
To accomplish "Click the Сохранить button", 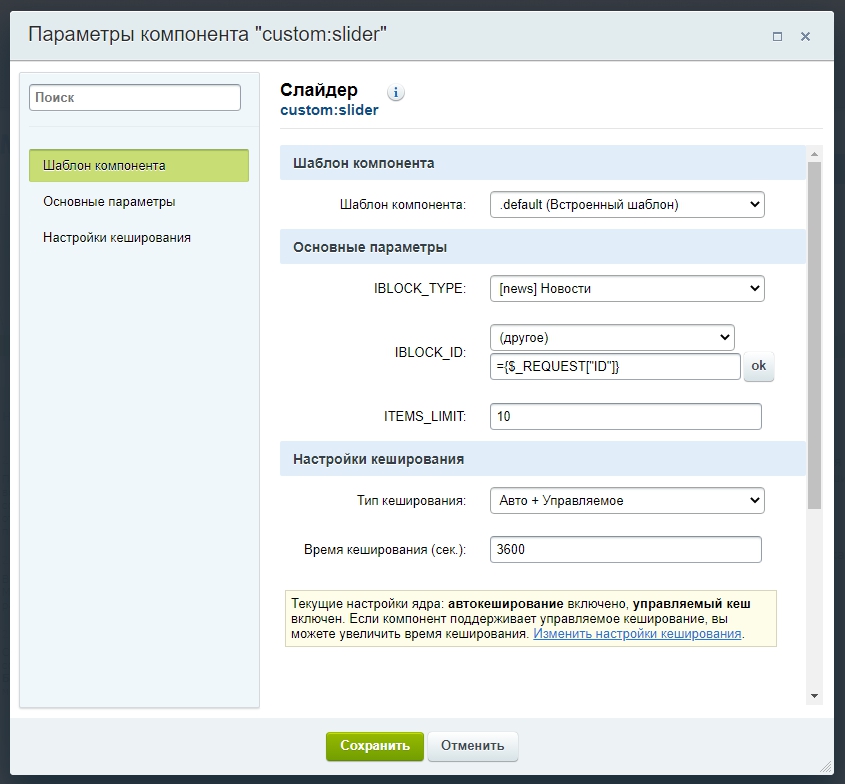I will [375, 746].
